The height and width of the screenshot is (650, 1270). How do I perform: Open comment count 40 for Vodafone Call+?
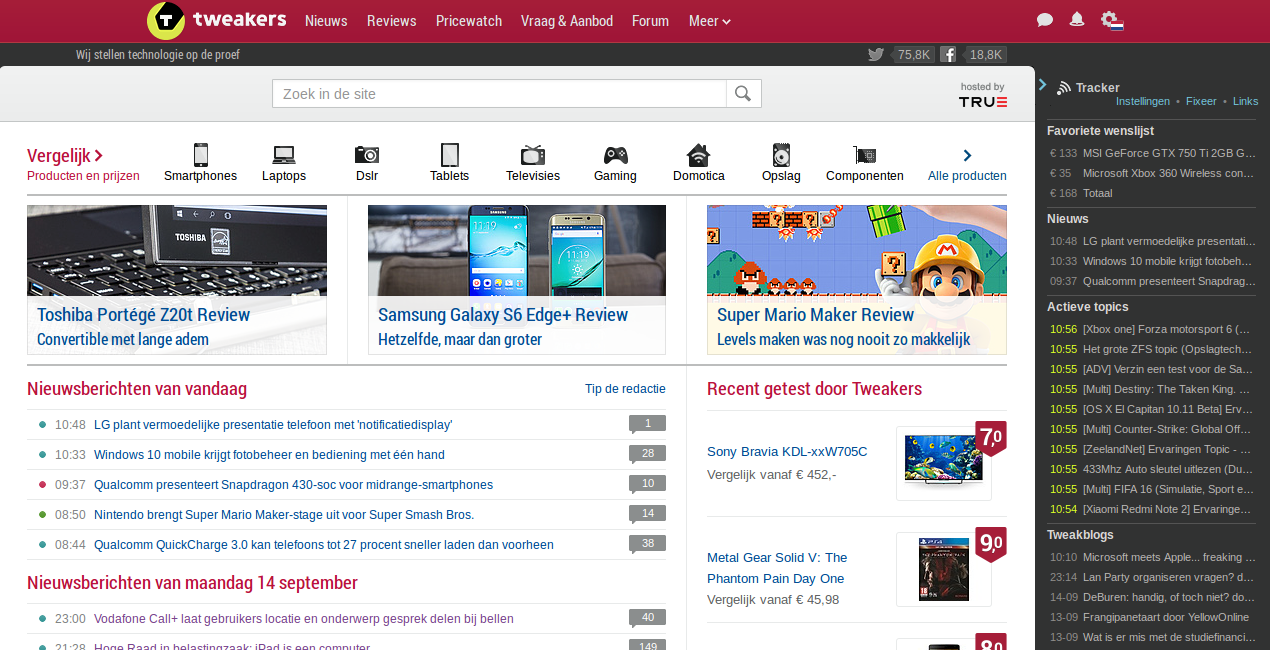647,618
